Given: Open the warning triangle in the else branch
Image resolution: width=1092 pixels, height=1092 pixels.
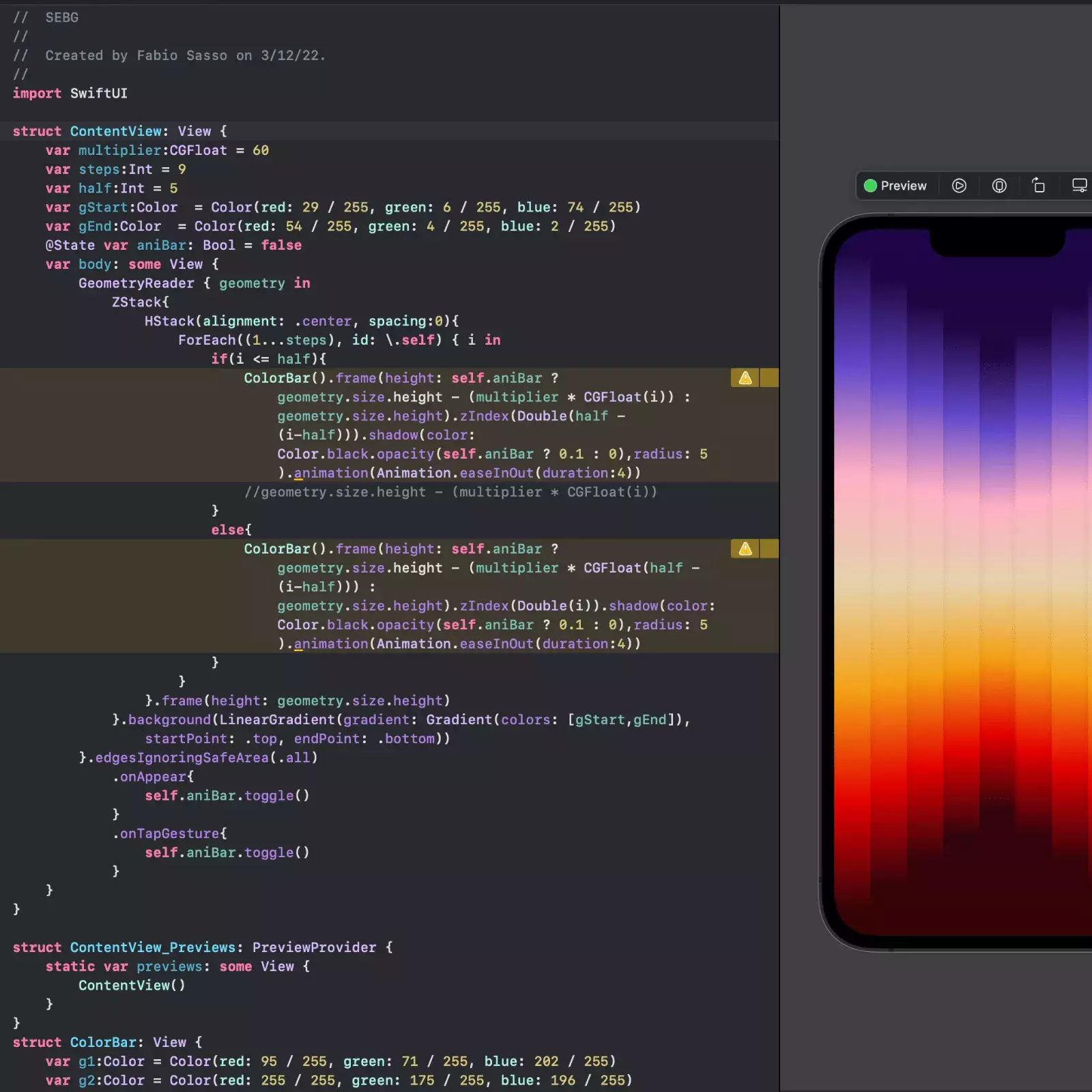Looking at the screenshot, I should coord(745,548).
